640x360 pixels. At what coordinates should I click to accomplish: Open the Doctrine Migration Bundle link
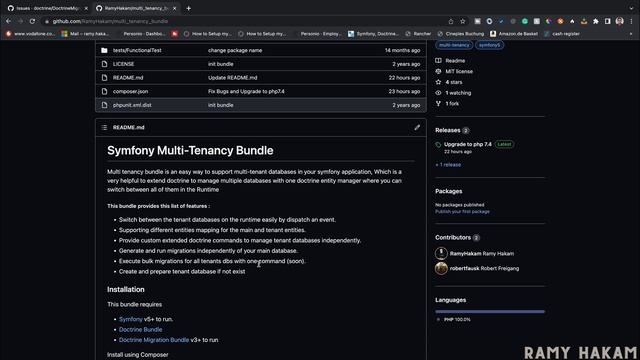tap(154, 340)
